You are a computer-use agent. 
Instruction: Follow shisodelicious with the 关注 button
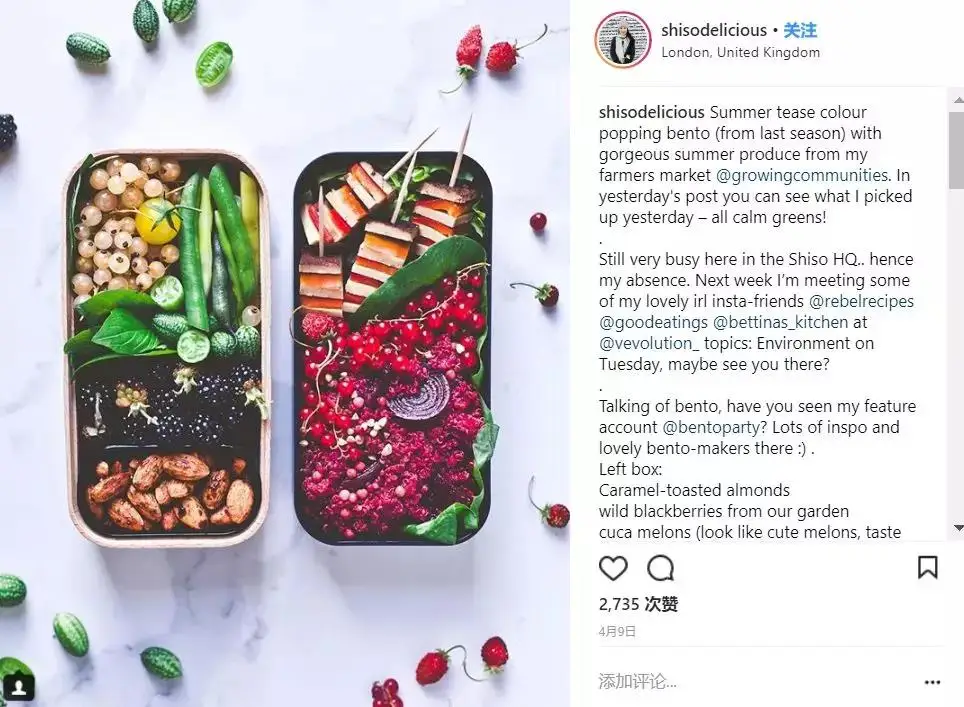coord(800,30)
